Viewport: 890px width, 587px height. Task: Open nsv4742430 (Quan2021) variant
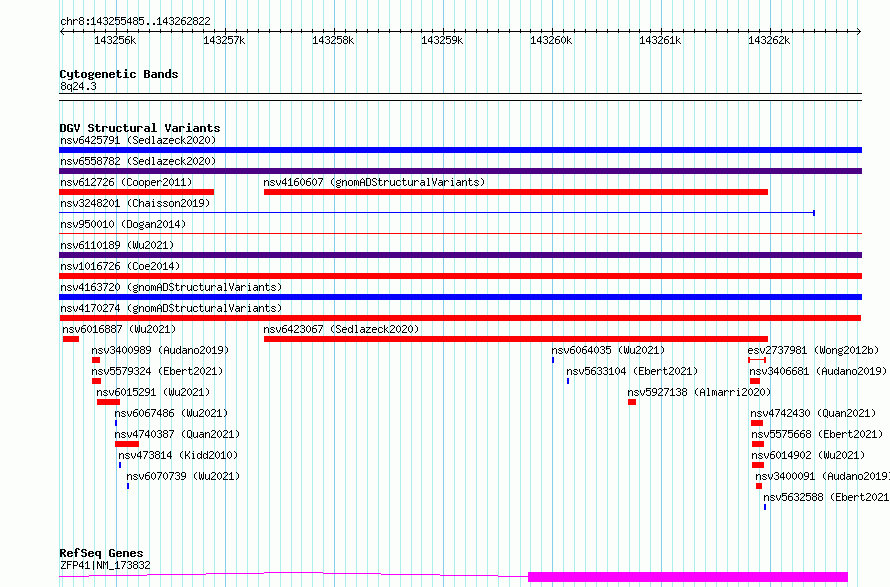point(813,413)
